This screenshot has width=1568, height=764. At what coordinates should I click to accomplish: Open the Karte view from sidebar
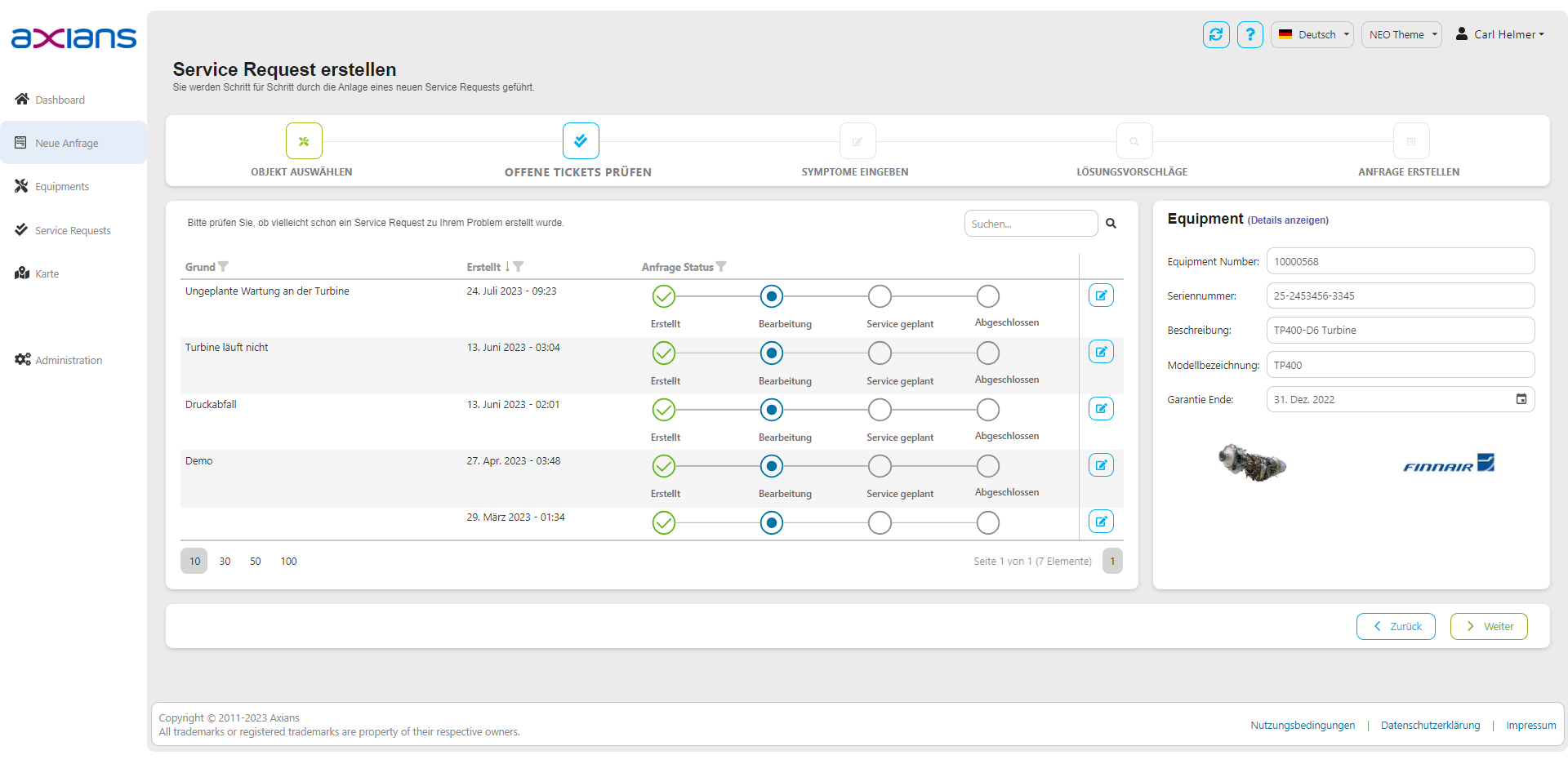coord(47,273)
